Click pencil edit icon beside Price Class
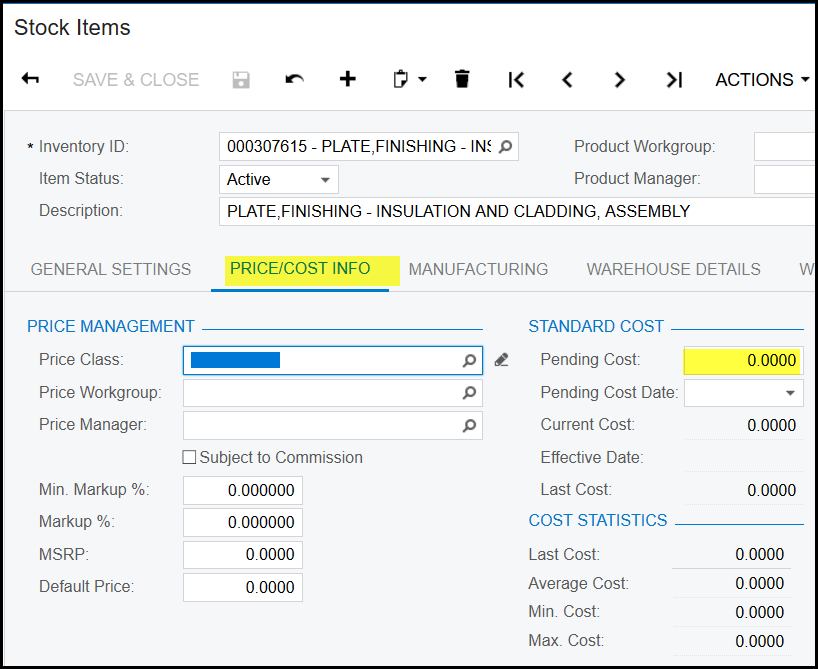Viewport: 818px width, 669px height. click(x=501, y=360)
